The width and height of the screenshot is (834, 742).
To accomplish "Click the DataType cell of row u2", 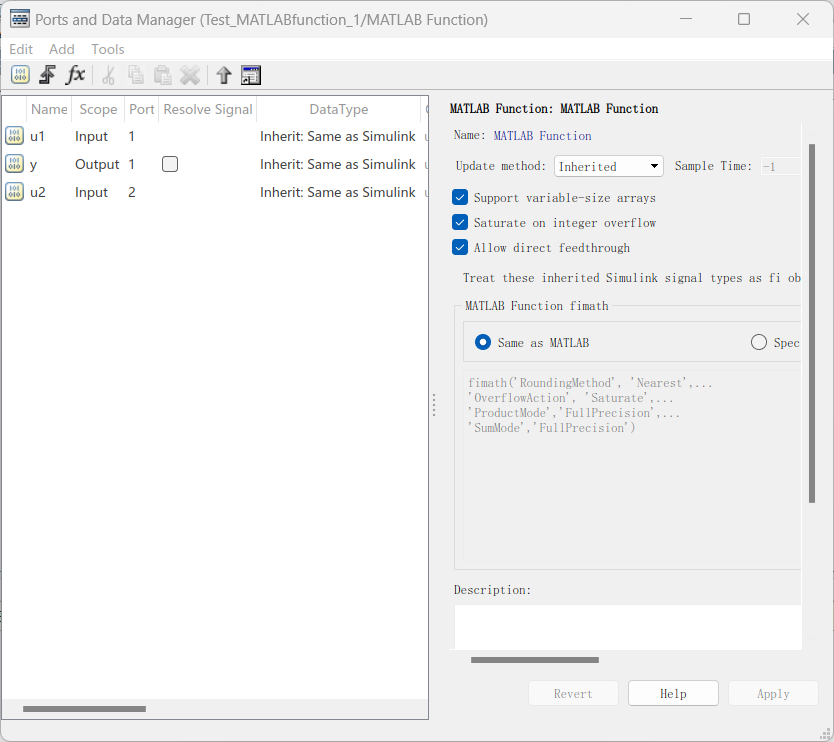I will coord(338,192).
